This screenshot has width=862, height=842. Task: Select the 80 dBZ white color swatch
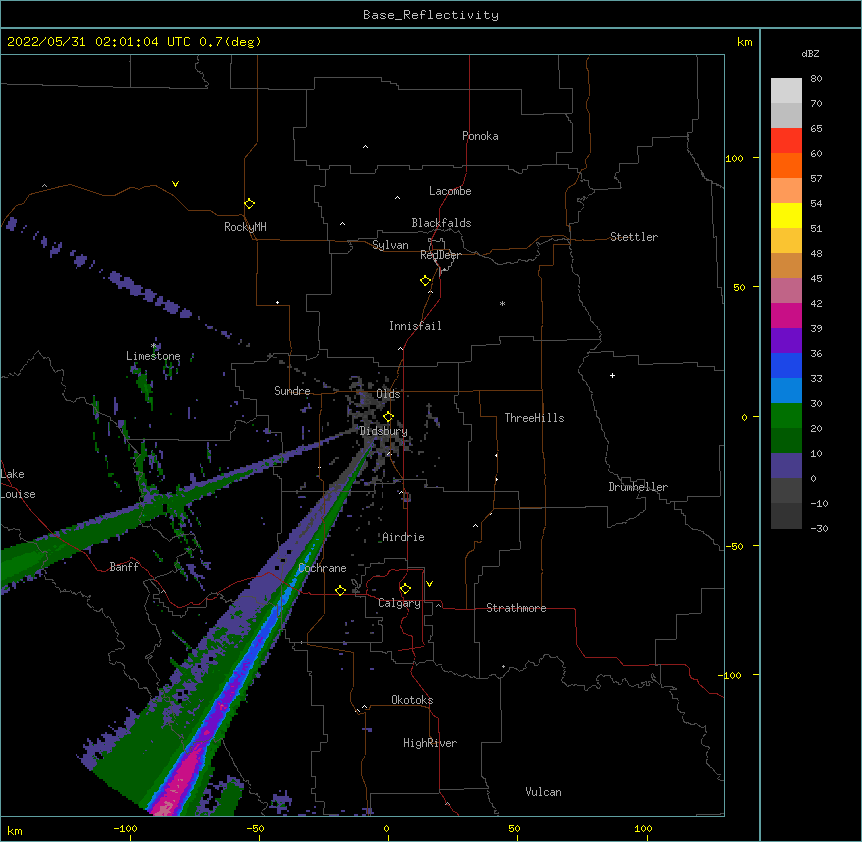coord(786,91)
